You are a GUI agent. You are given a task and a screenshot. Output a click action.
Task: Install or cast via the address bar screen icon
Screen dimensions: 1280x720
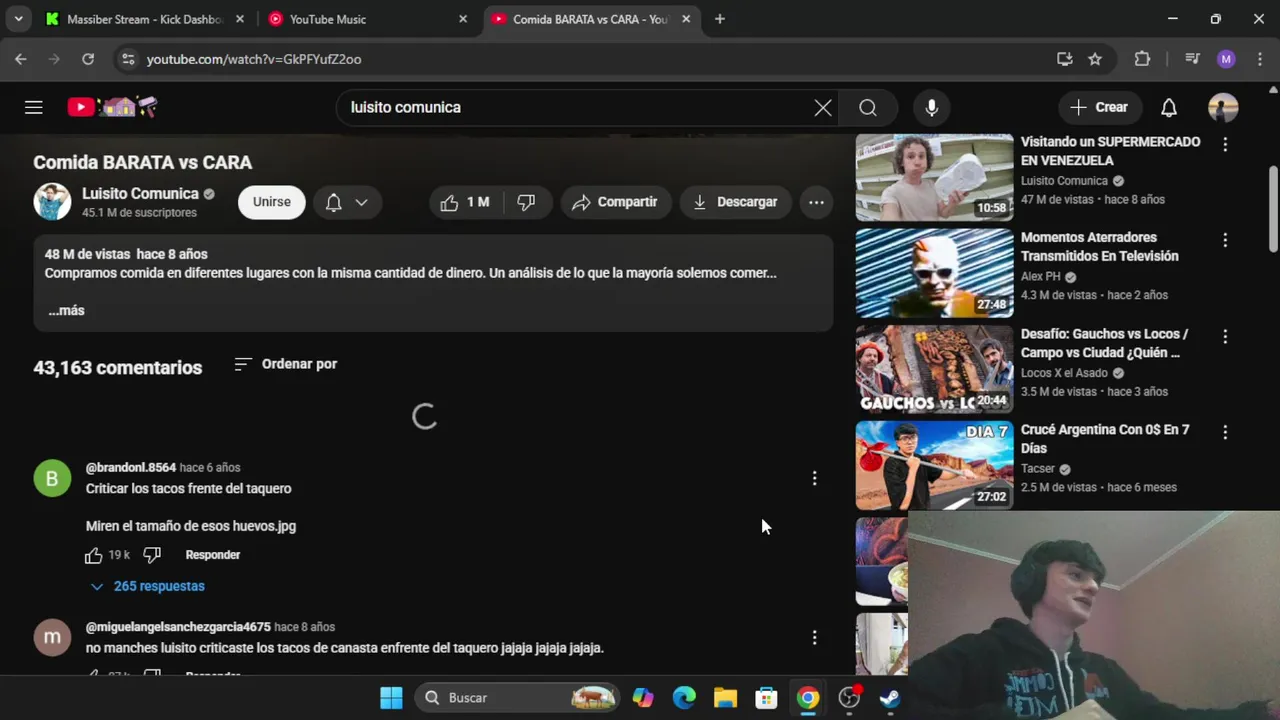pos(1065,59)
